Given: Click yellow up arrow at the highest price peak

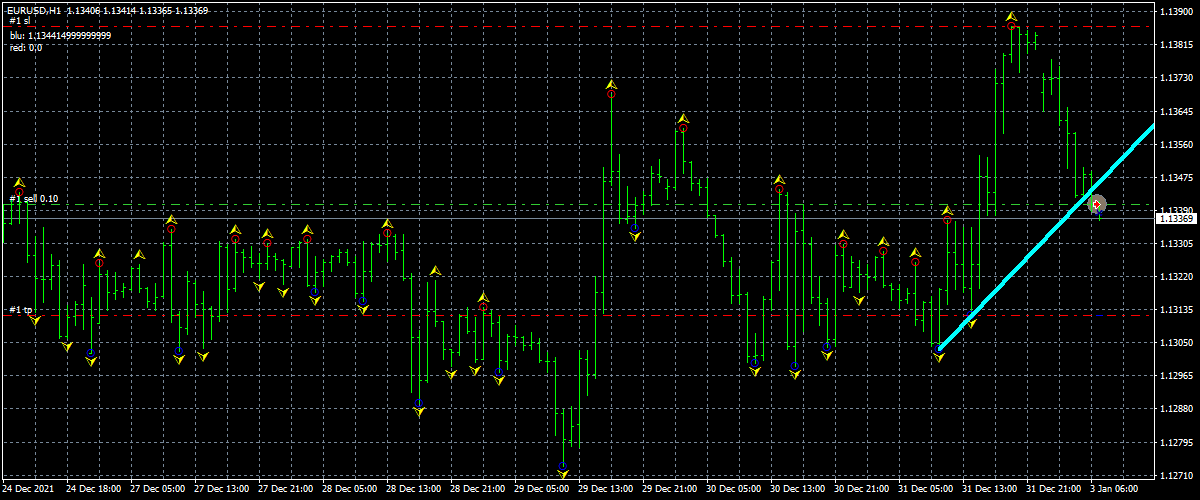Looking at the screenshot, I should (x=1012, y=17).
